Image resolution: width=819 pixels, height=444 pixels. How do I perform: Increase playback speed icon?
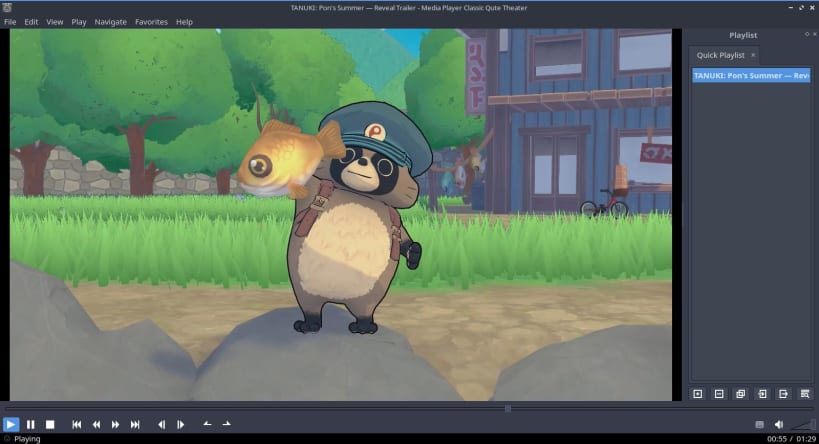(x=227, y=424)
